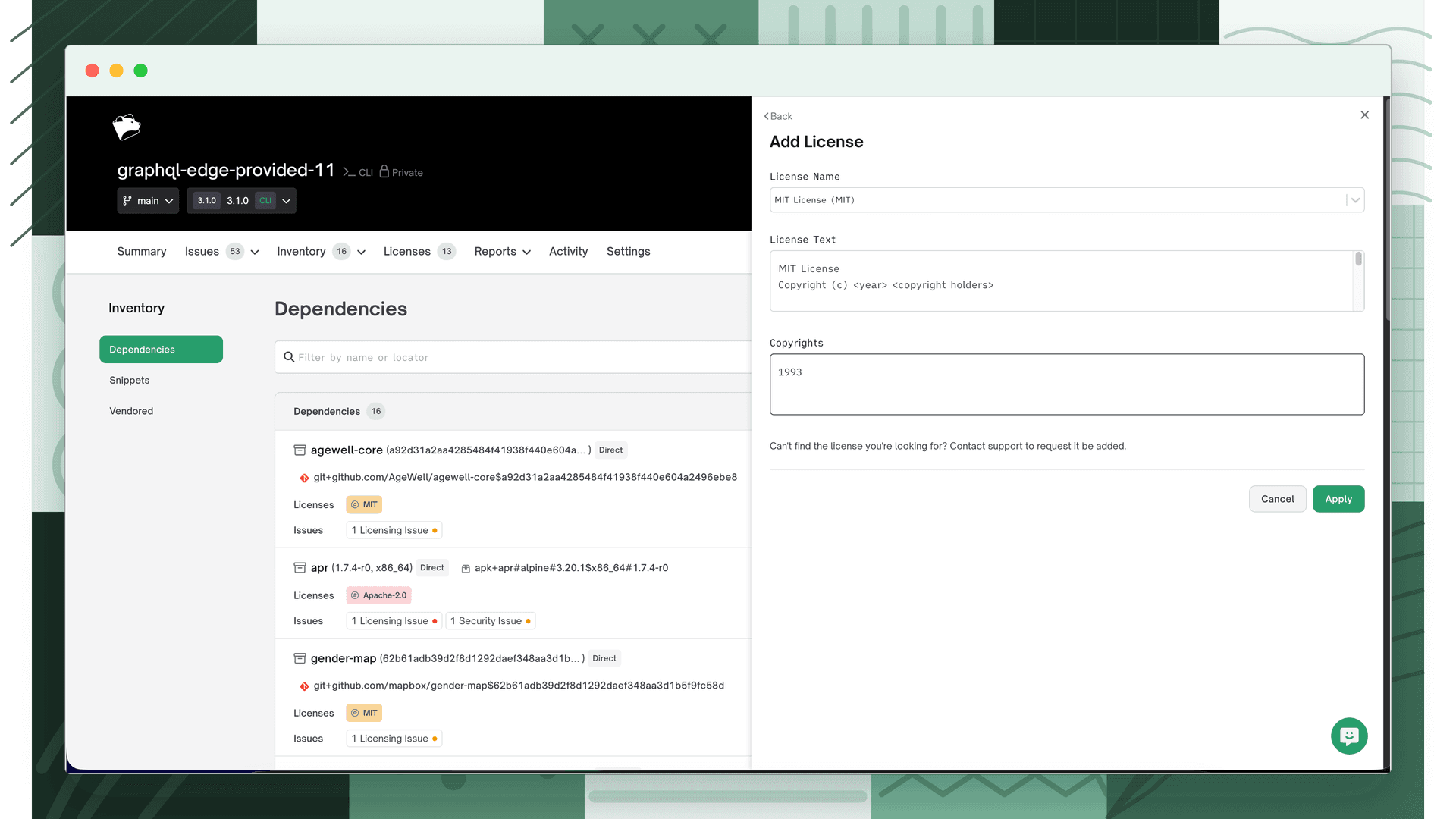Screen dimensions: 1456x819
Task: Click the license icon in Apache-2.0 badge
Action: coord(355,595)
